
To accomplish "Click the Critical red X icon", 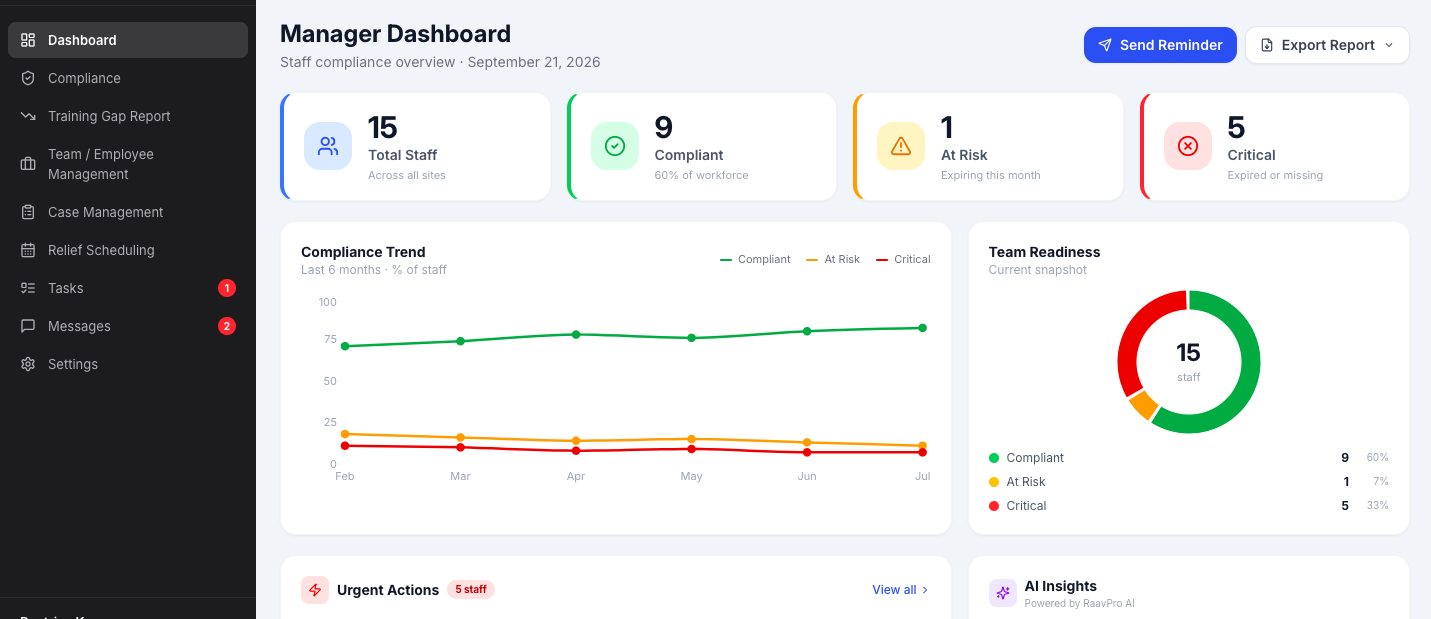I will [x=1188, y=146].
